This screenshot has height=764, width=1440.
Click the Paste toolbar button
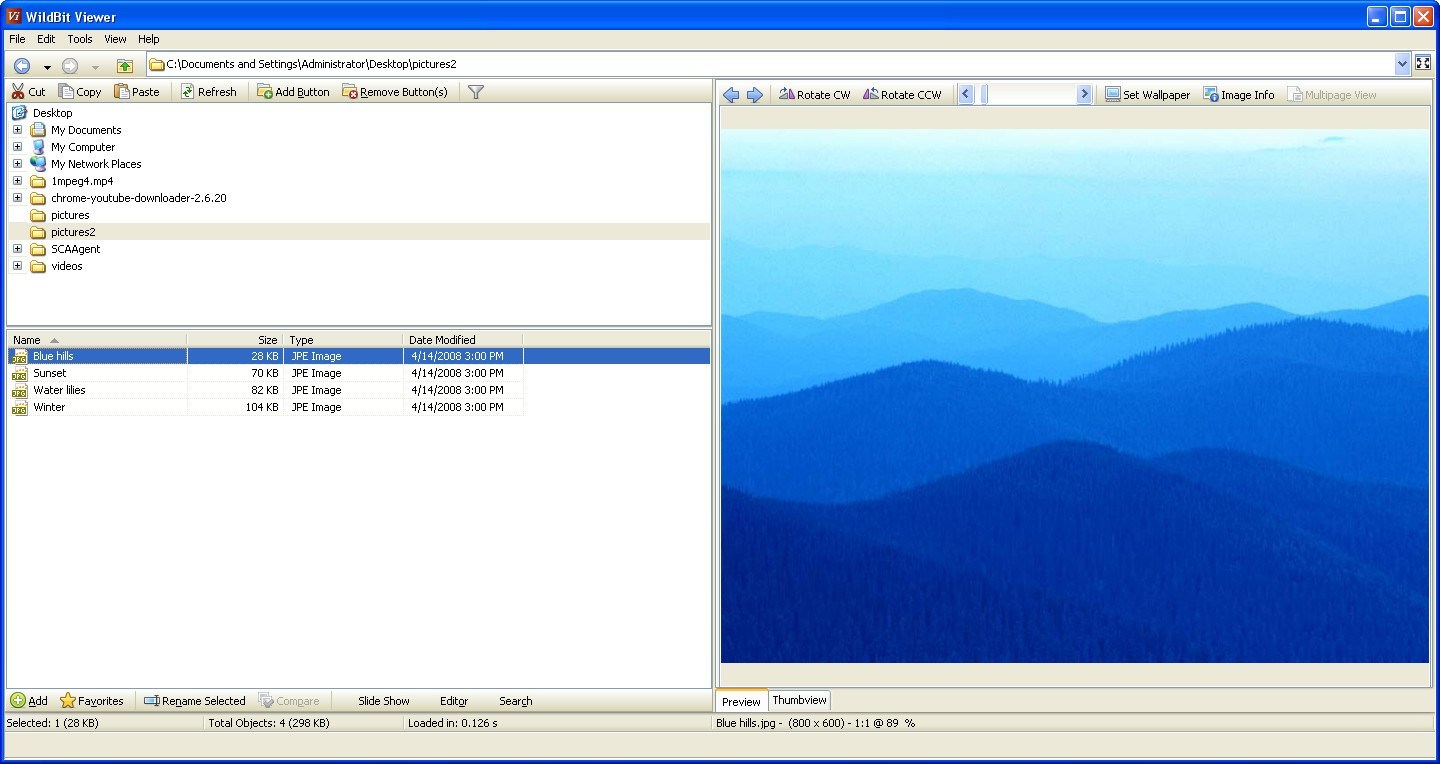pos(137,91)
